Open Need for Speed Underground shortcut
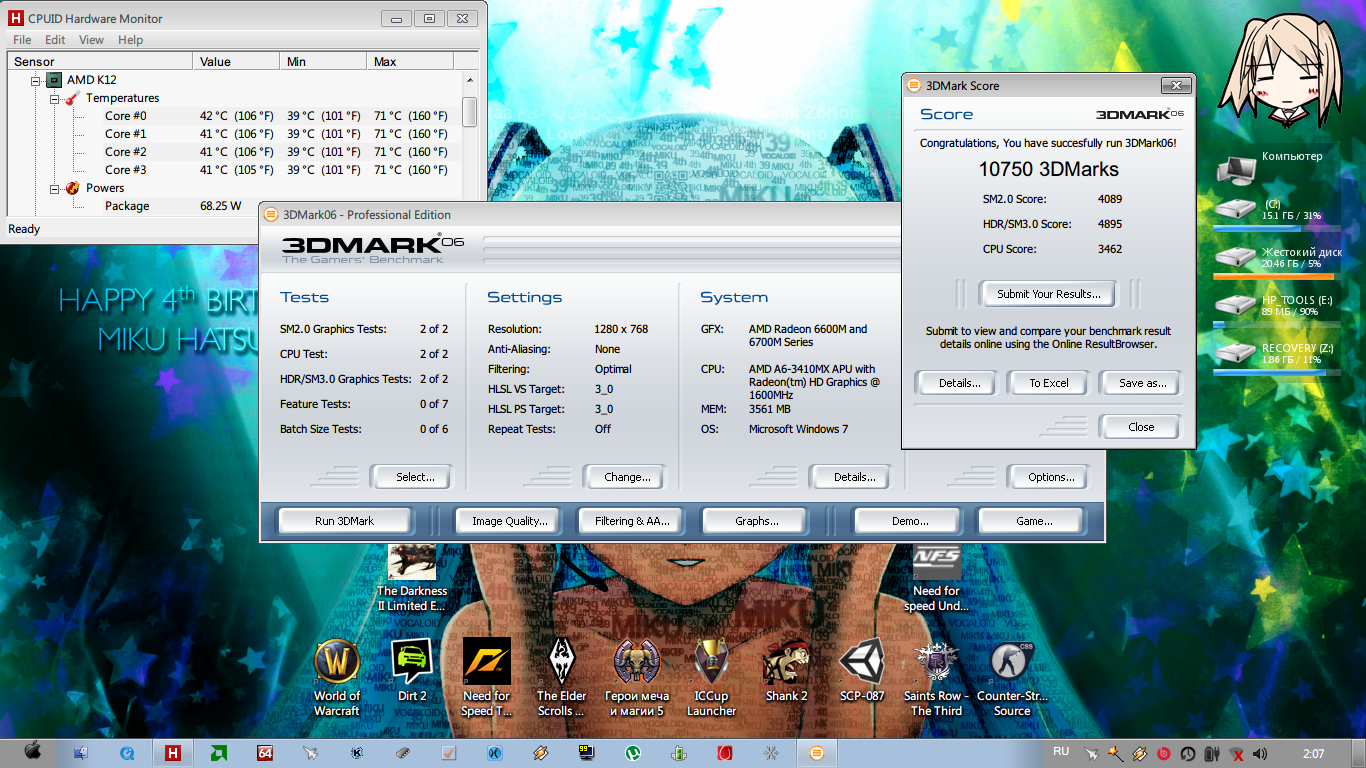This screenshot has width=1366, height=768. pyautogui.click(x=936, y=579)
